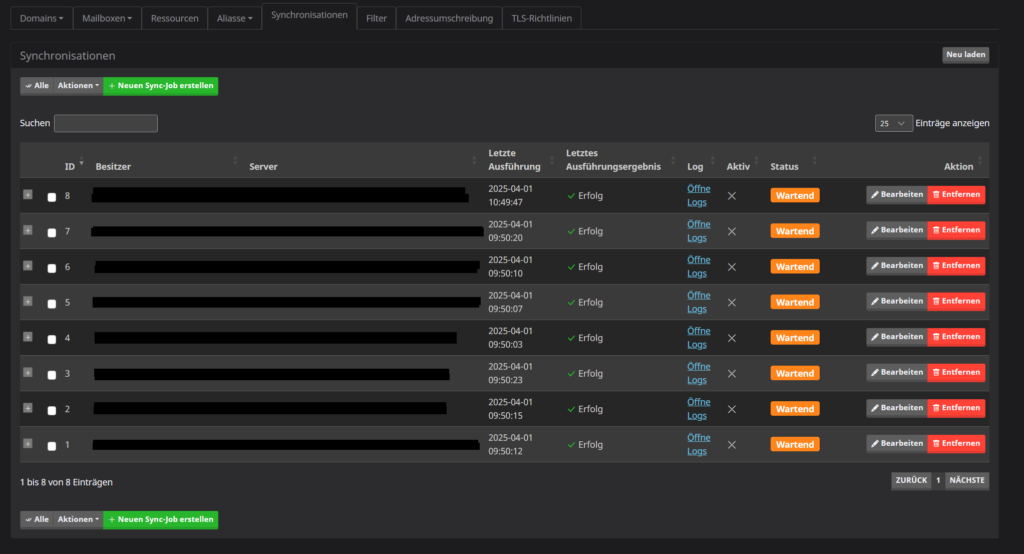Expand details of sync job 1
The height and width of the screenshot is (554, 1024).
tap(27, 444)
